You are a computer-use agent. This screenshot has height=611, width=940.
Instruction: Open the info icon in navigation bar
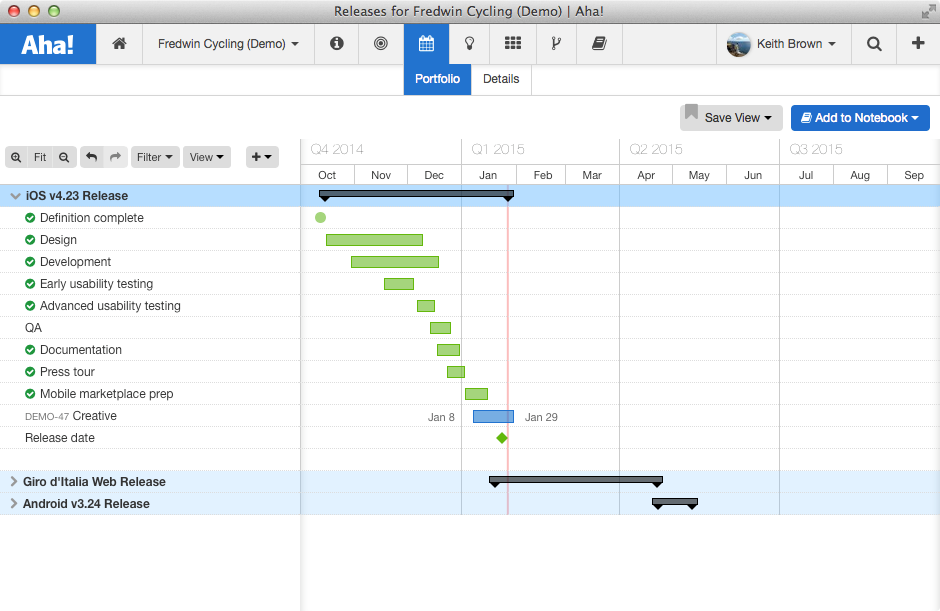coord(336,43)
